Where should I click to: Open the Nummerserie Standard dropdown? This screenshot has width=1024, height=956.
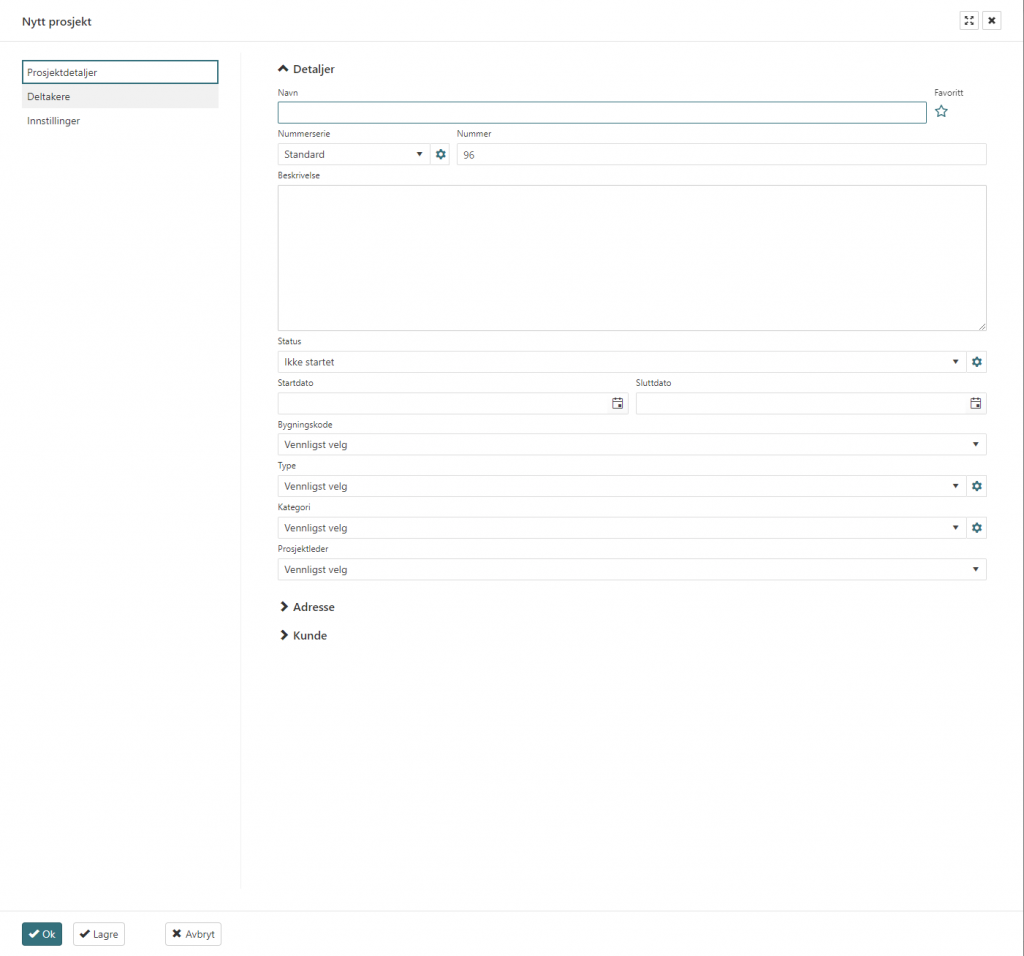353,154
